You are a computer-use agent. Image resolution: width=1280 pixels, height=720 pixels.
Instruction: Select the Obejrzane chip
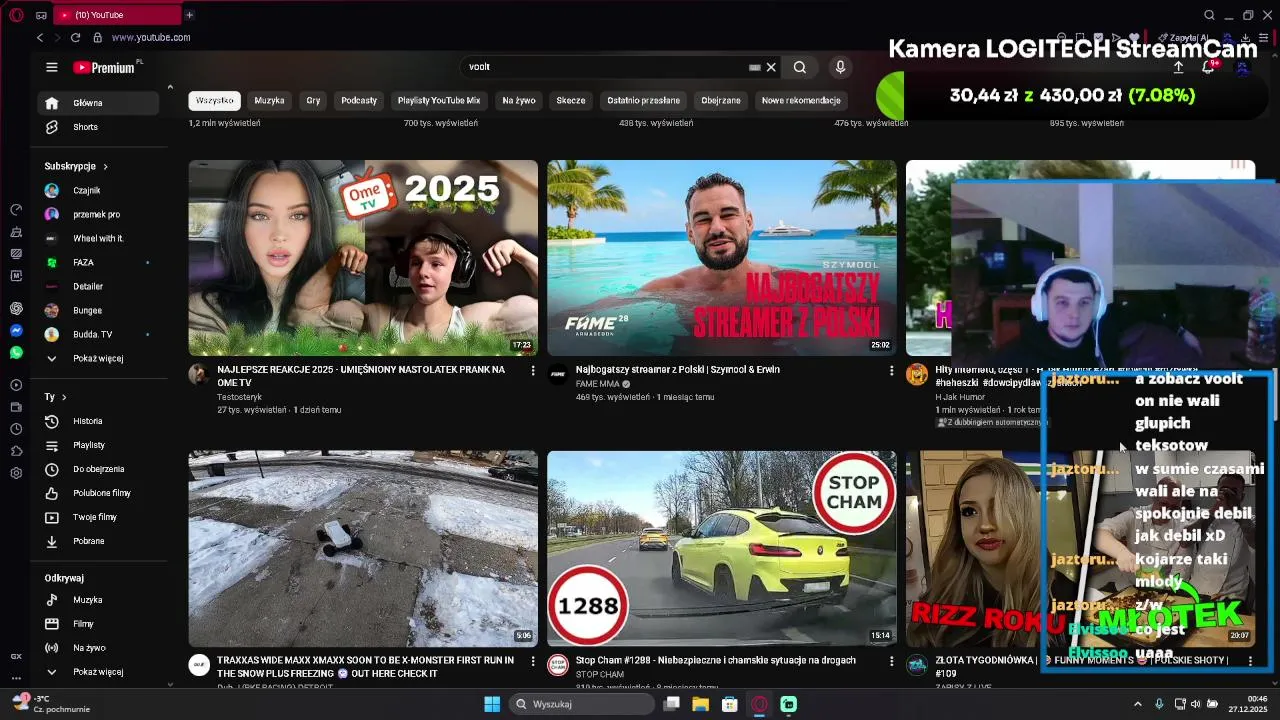click(721, 100)
